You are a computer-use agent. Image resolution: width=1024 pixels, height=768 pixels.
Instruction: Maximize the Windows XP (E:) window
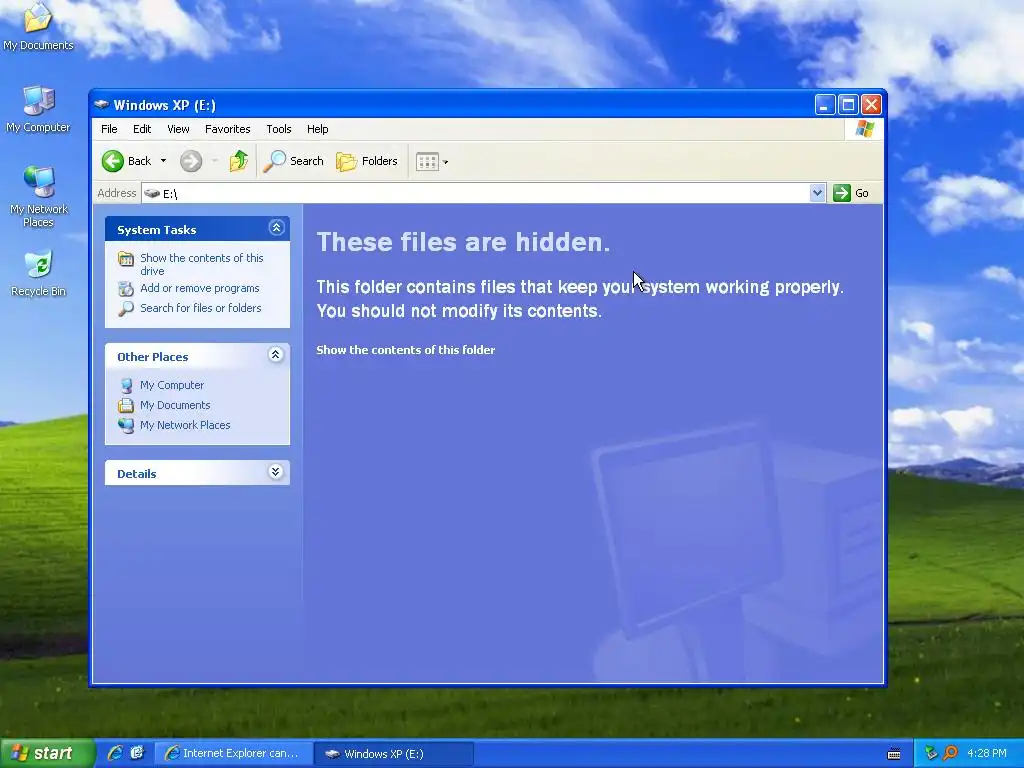click(848, 104)
